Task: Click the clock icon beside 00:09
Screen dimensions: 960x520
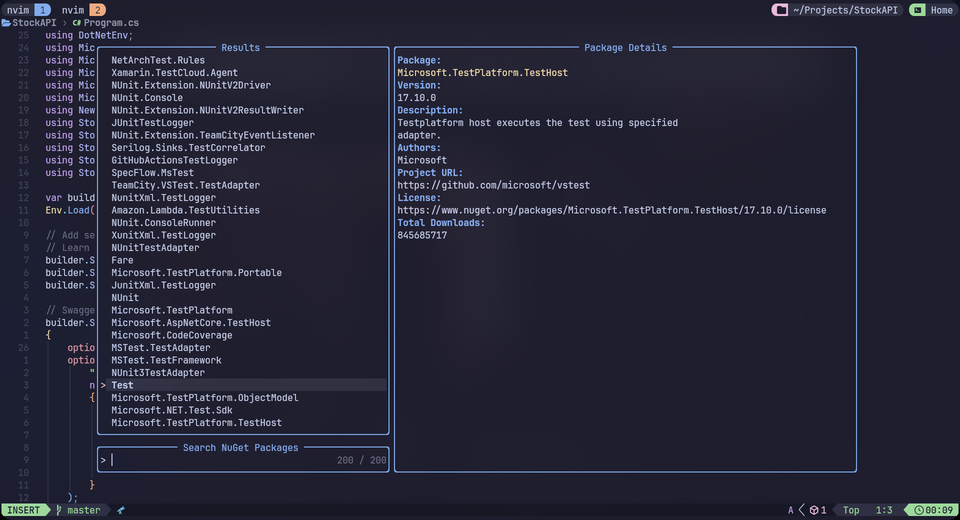Action: (x=919, y=510)
